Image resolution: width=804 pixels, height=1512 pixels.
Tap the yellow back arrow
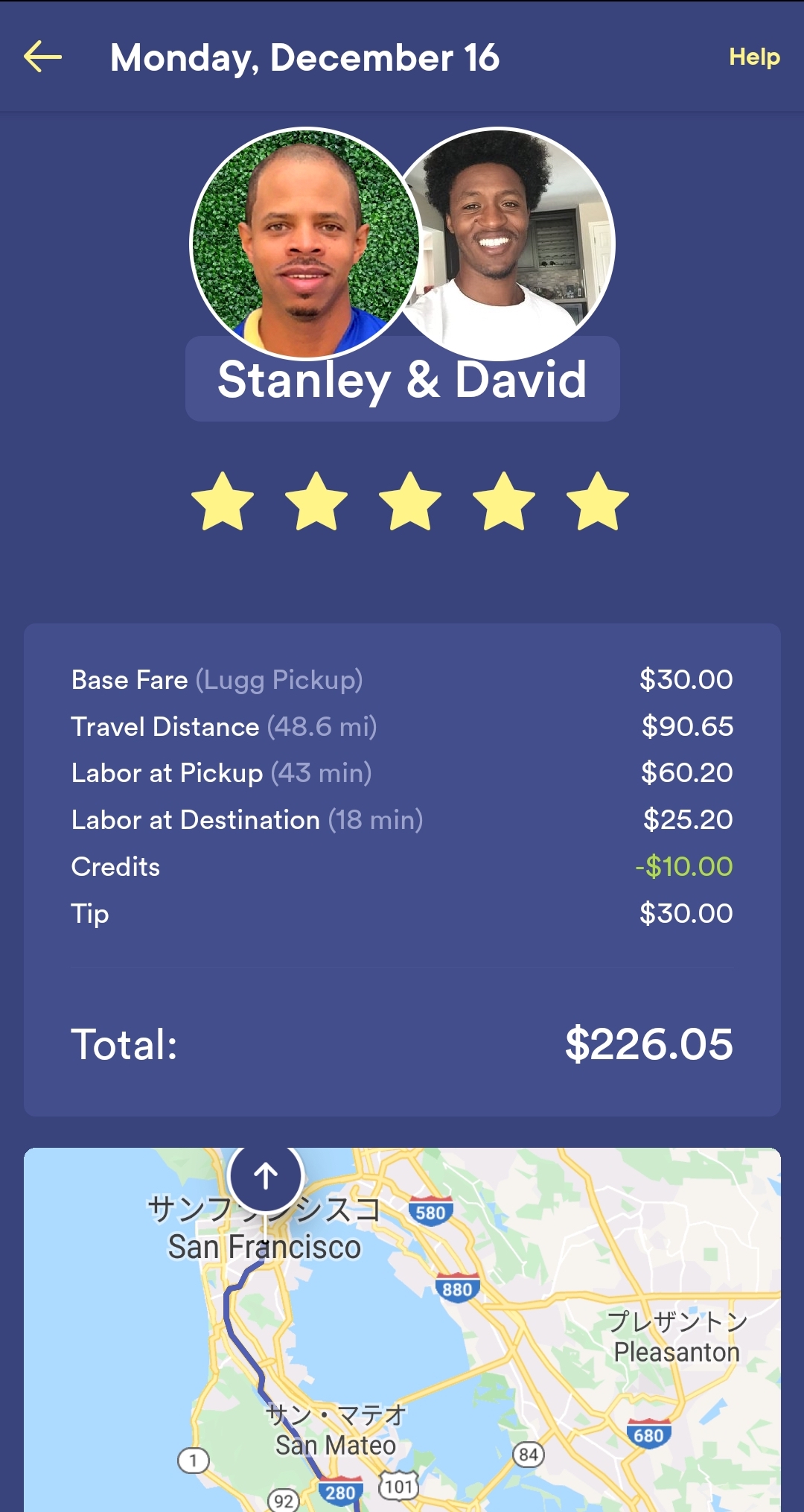[42, 57]
